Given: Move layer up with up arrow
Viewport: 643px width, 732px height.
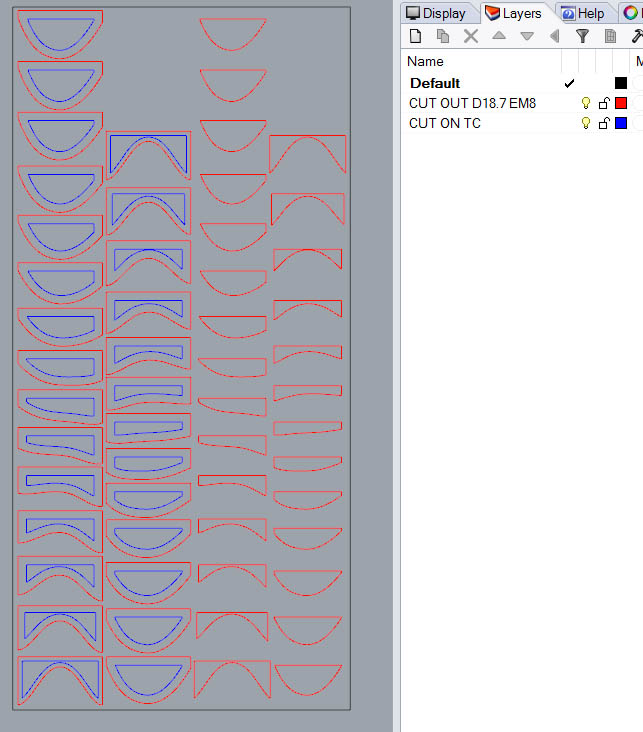Looking at the screenshot, I should (499, 35).
